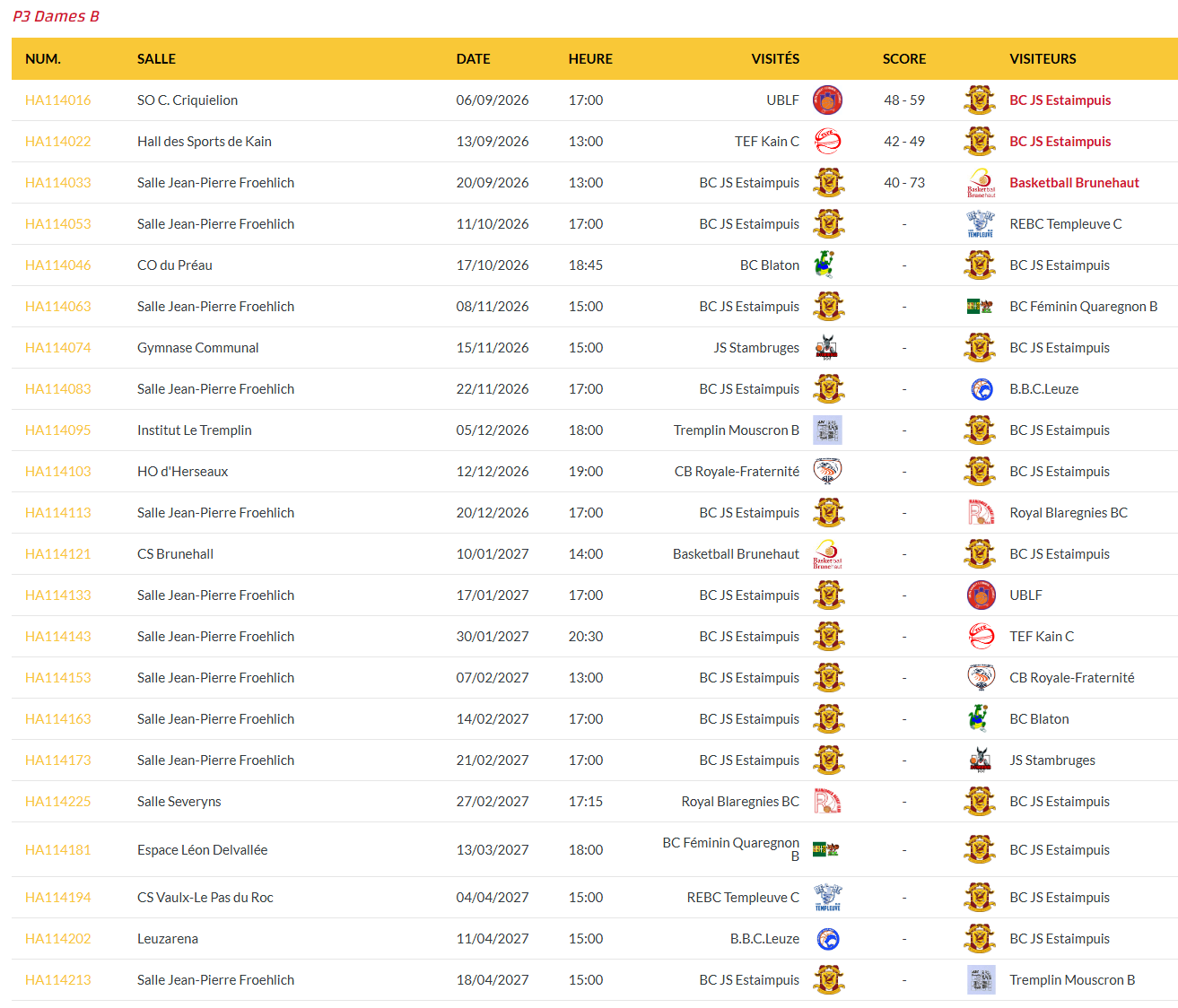The width and height of the screenshot is (1178, 1008).
Task: Click the red Basketball Brunehaut visitor name
Action: [x=1074, y=183]
